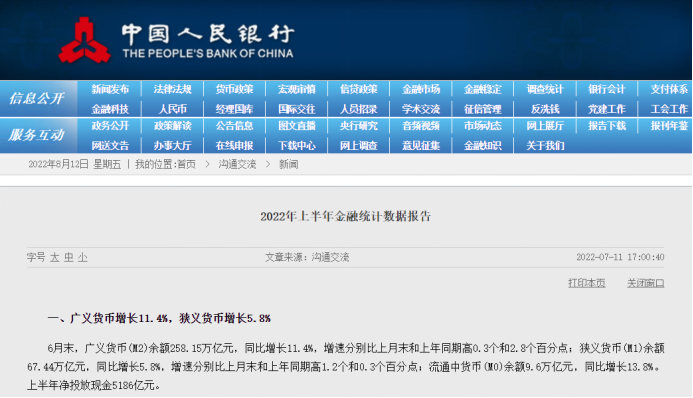Open 报刊年鉴 page
Screen dimensions: 693x398
coord(669,126)
